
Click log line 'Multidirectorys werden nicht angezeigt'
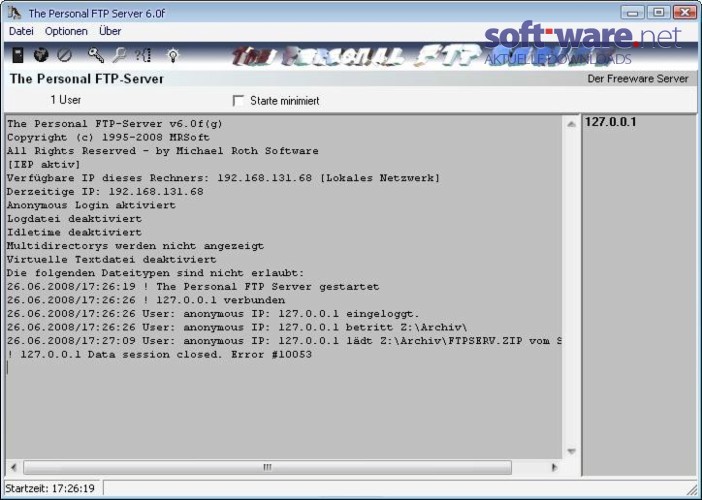click(x=135, y=246)
